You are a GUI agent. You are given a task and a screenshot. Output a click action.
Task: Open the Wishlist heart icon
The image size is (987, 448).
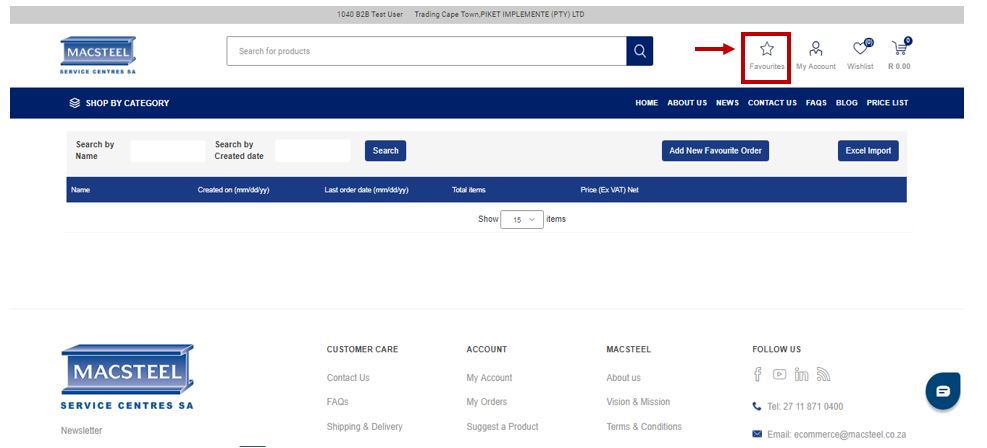(860, 49)
